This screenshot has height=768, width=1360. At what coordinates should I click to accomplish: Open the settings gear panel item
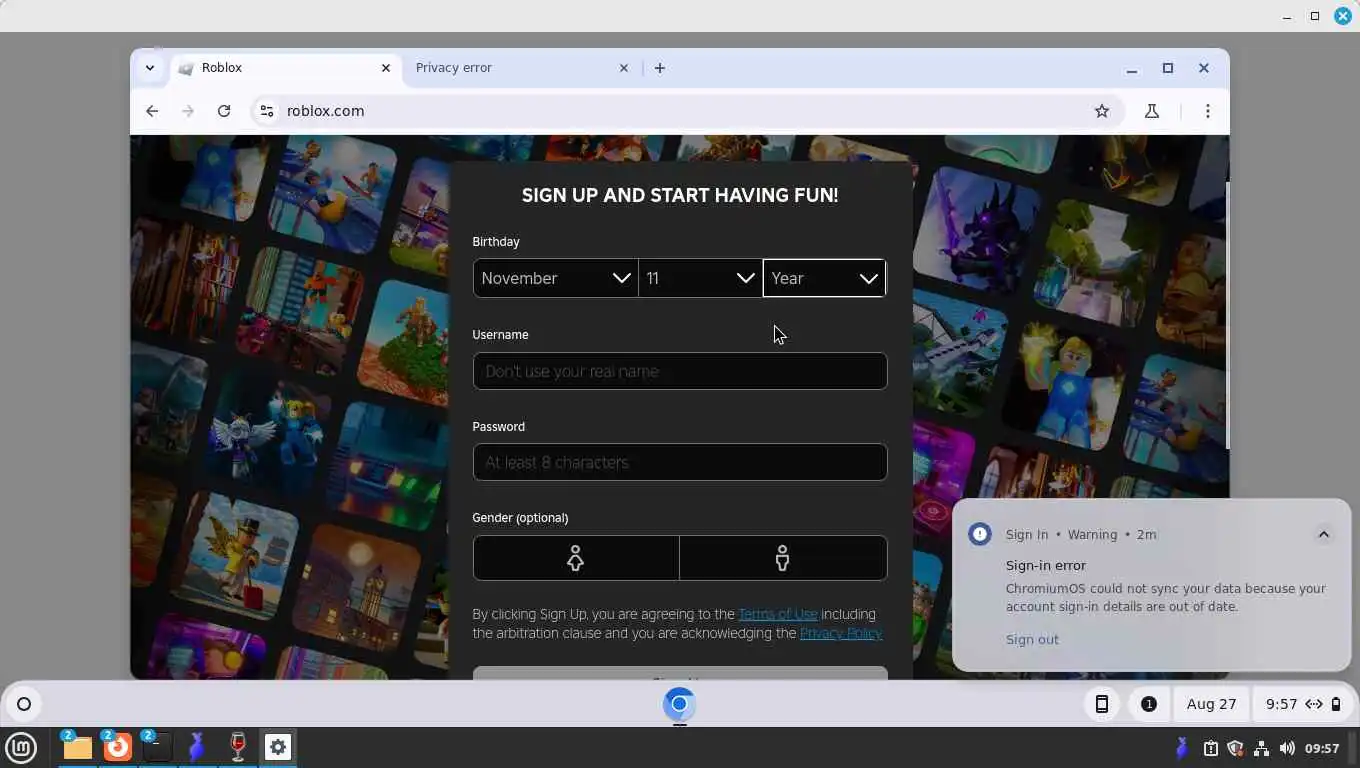(x=278, y=747)
